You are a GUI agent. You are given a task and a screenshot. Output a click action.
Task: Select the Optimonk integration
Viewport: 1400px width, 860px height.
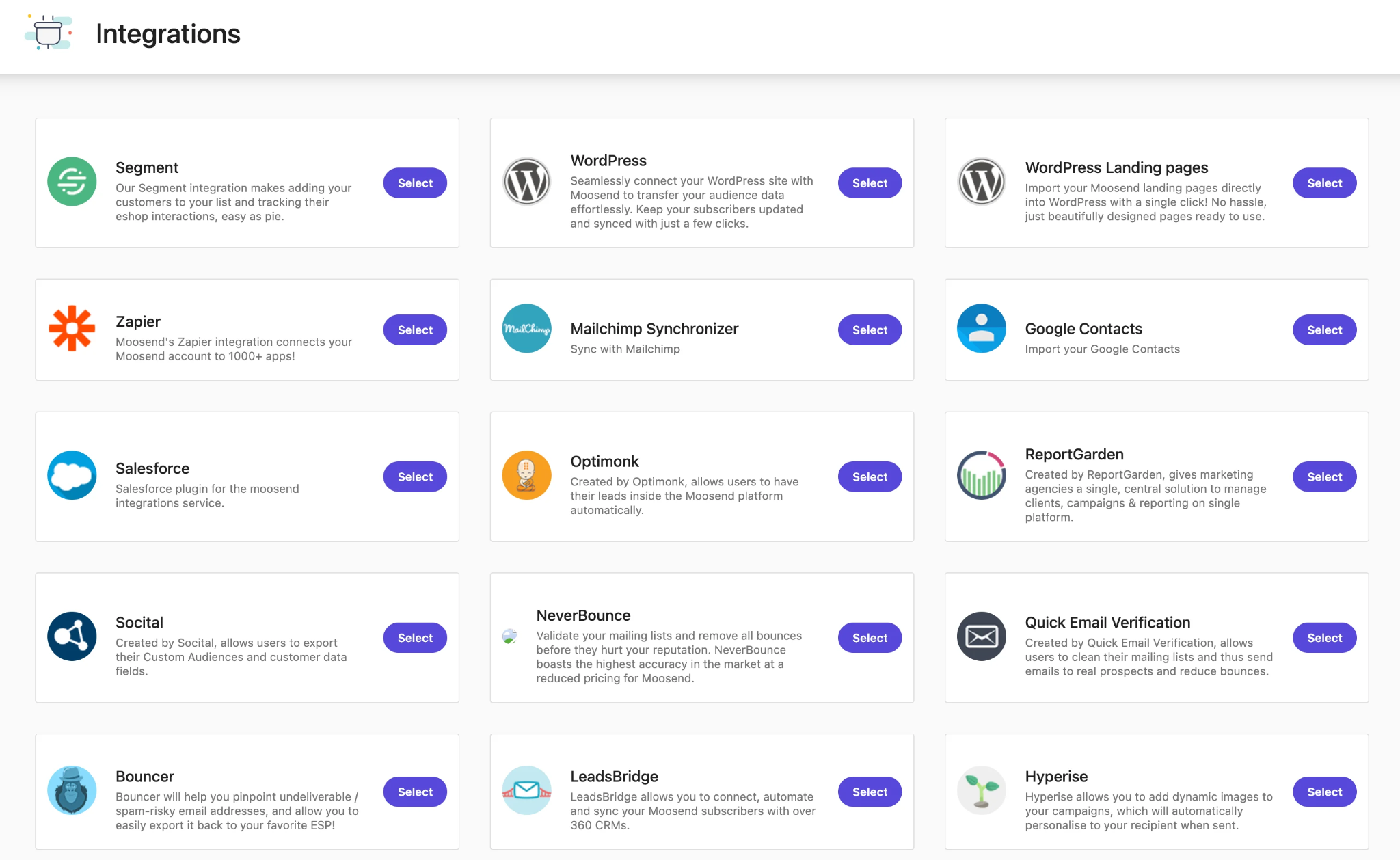click(x=870, y=477)
